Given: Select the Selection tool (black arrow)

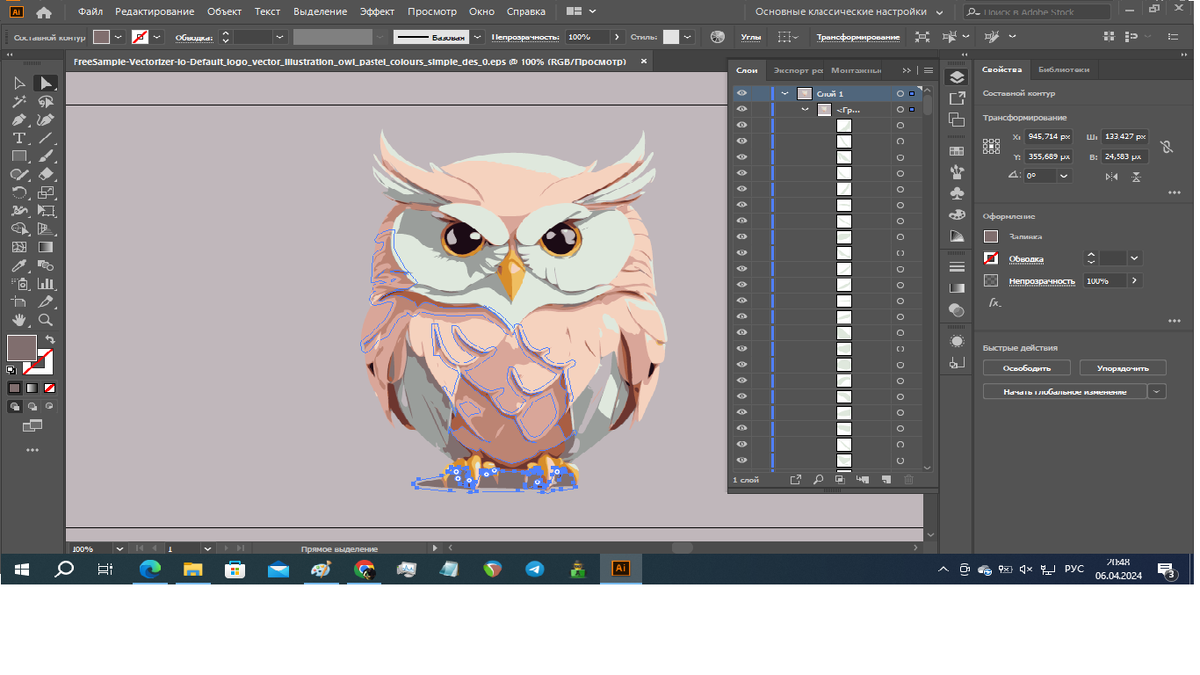Looking at the screenshot, I should (19, 83).
